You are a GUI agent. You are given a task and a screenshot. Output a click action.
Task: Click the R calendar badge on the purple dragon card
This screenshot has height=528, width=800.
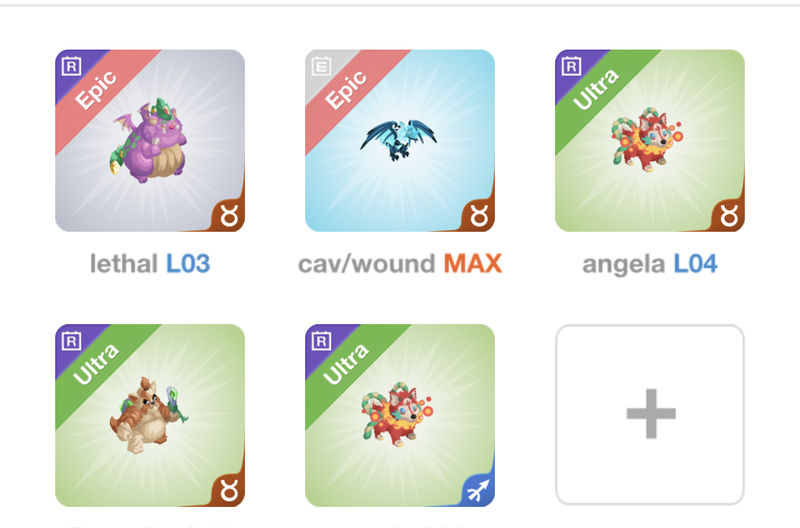pos(71,66)
